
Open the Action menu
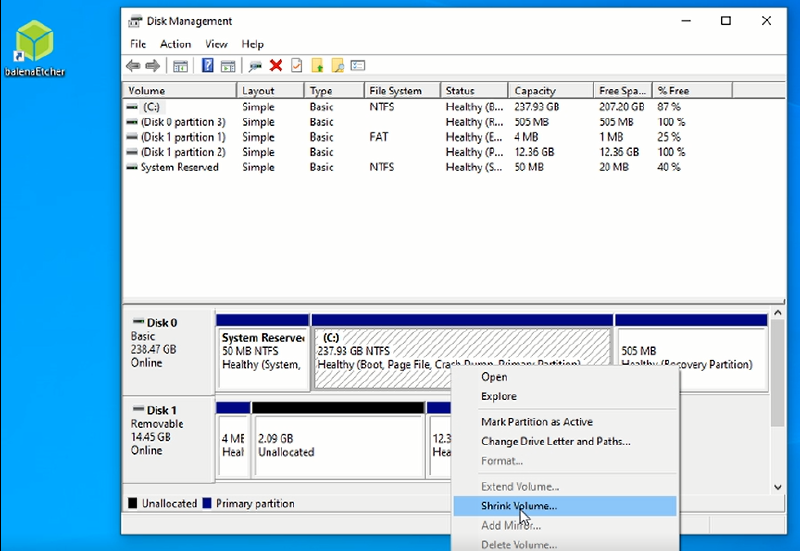pos(175,44)
